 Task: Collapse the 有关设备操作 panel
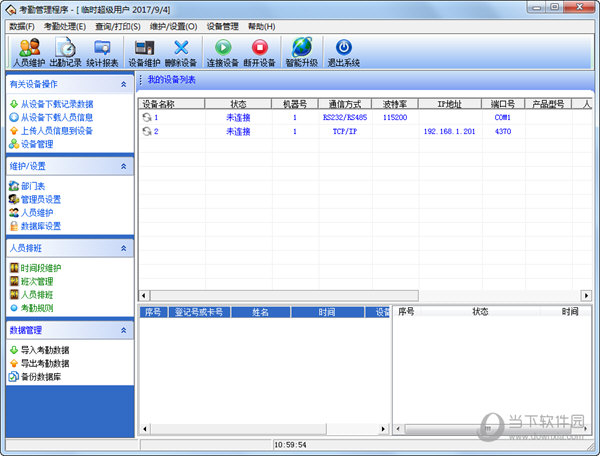(x=123, y=84)
